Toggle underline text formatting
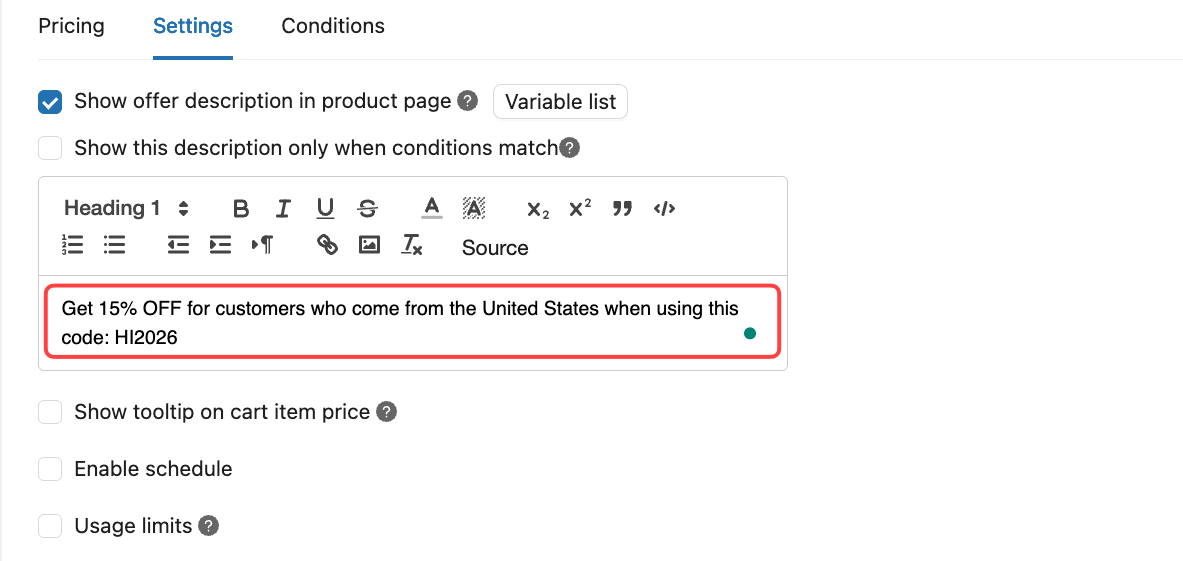Image resolution: width=1183 pixels, height=561 pixels. pos(325,209)
